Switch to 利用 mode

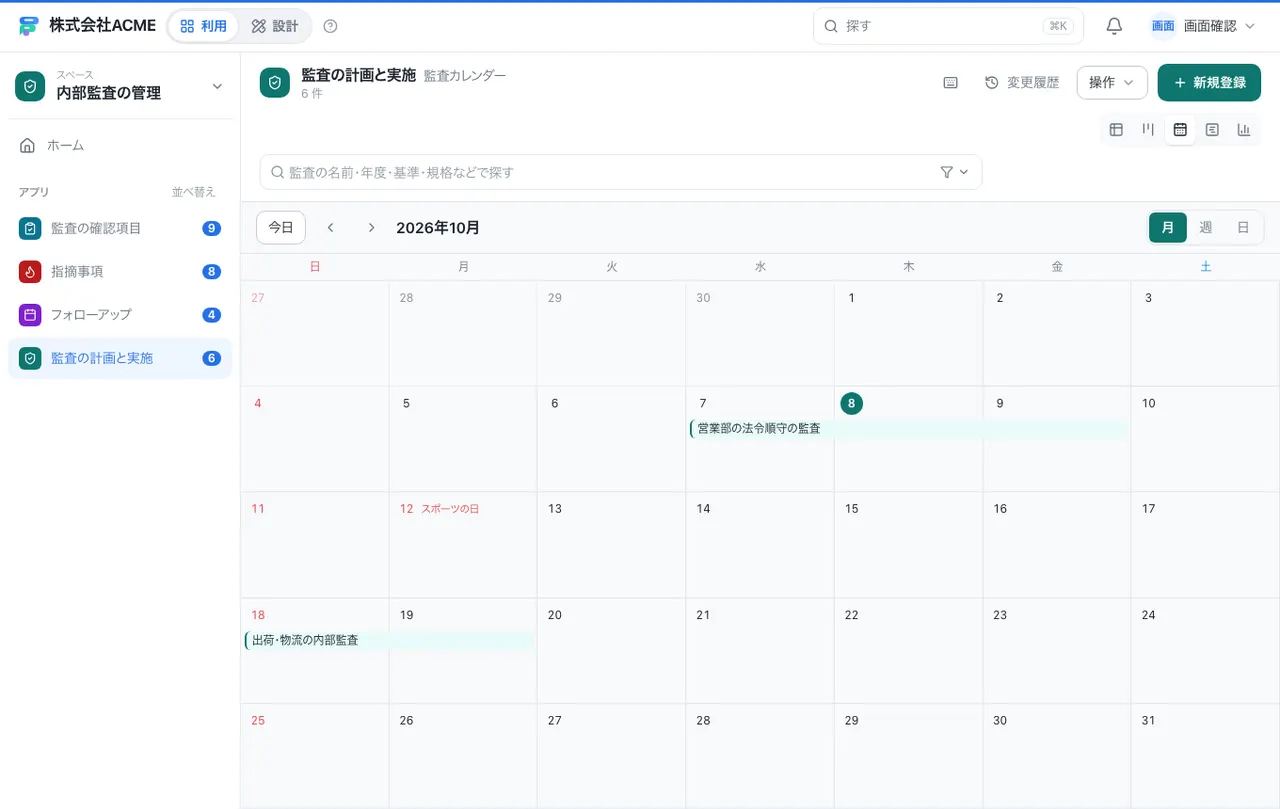203,26
